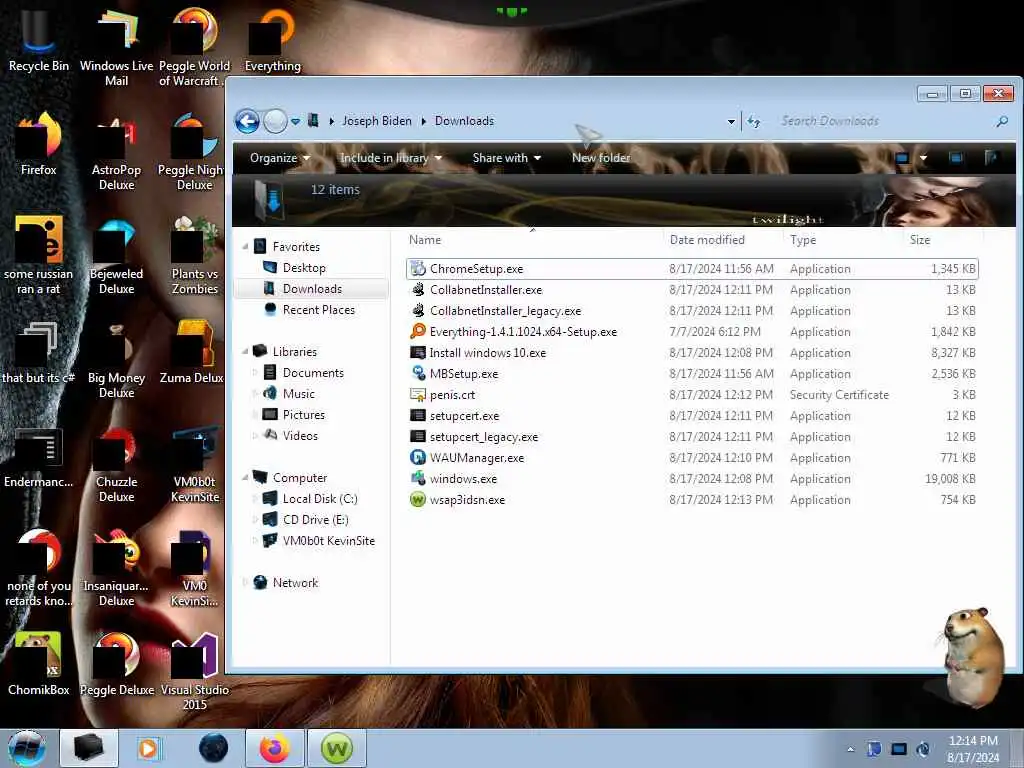Select the MBSetup.exe file icon

(417, 374)
